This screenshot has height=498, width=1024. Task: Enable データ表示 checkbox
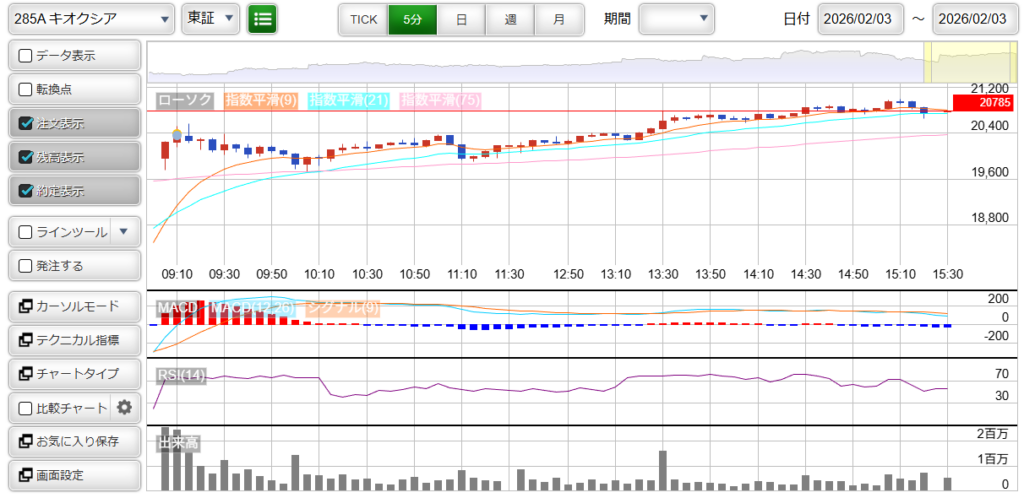(x=26, y=55)
